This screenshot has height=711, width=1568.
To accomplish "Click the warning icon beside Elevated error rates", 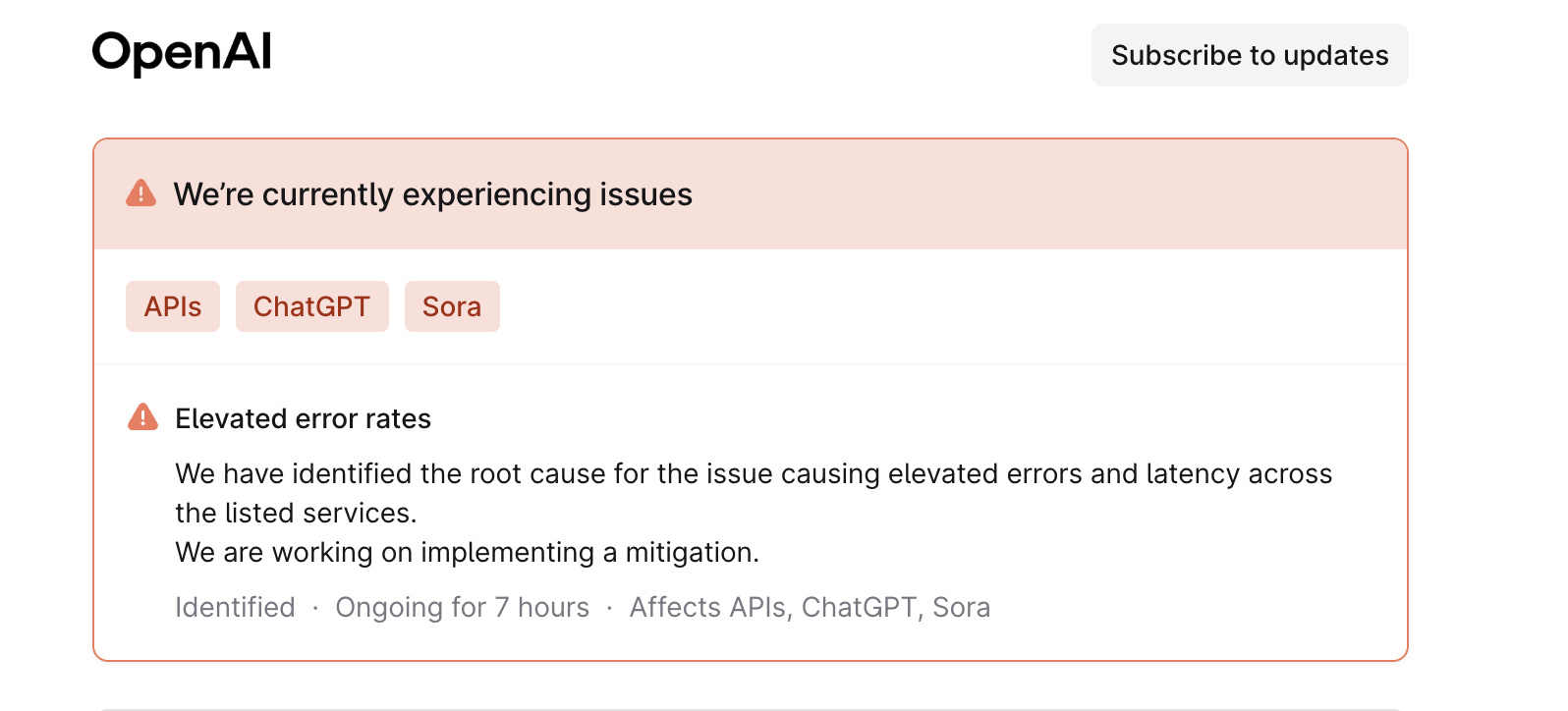I will (x=144, y=417).
